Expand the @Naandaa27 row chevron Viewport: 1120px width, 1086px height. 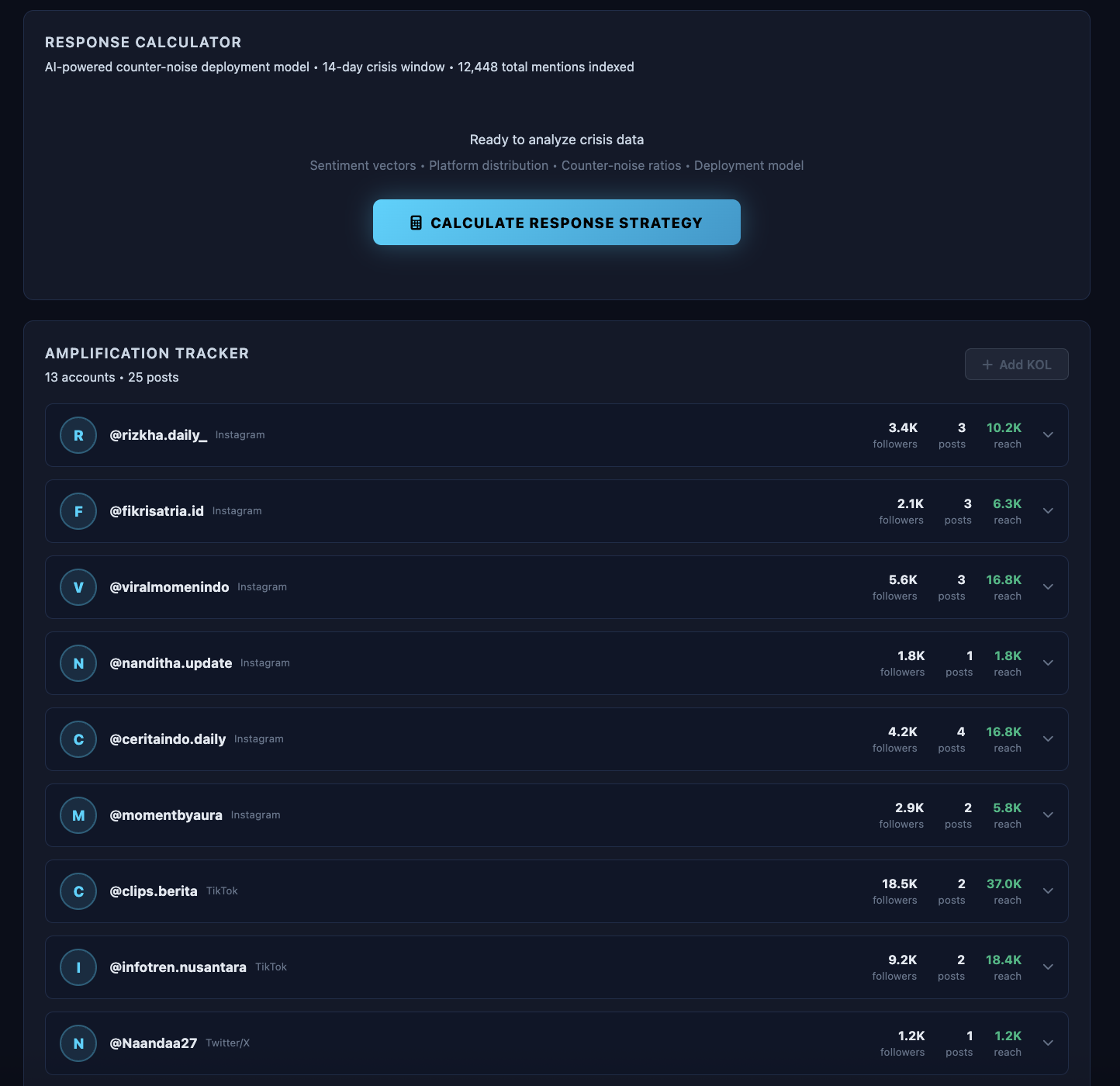[1048, 1043]
